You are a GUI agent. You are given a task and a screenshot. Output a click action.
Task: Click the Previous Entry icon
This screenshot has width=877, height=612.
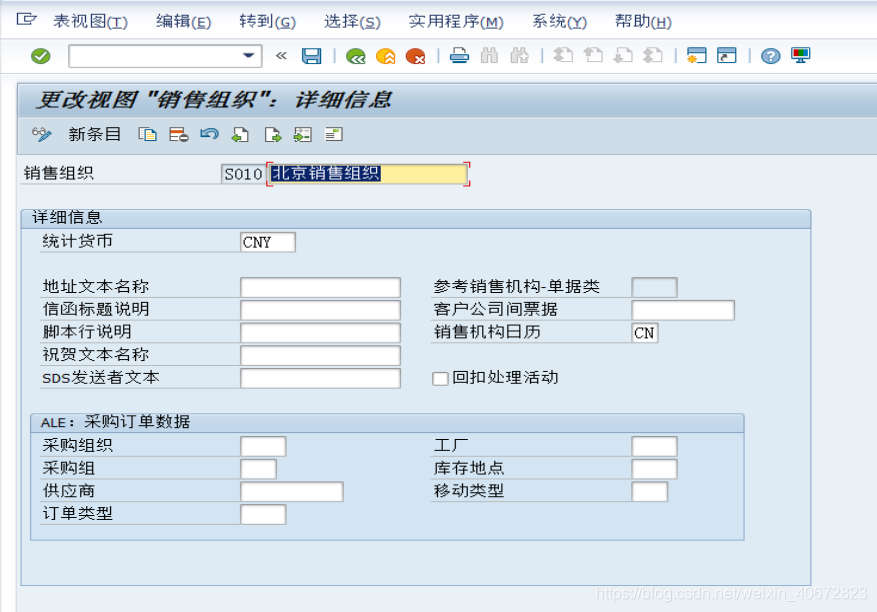[241, 134]
